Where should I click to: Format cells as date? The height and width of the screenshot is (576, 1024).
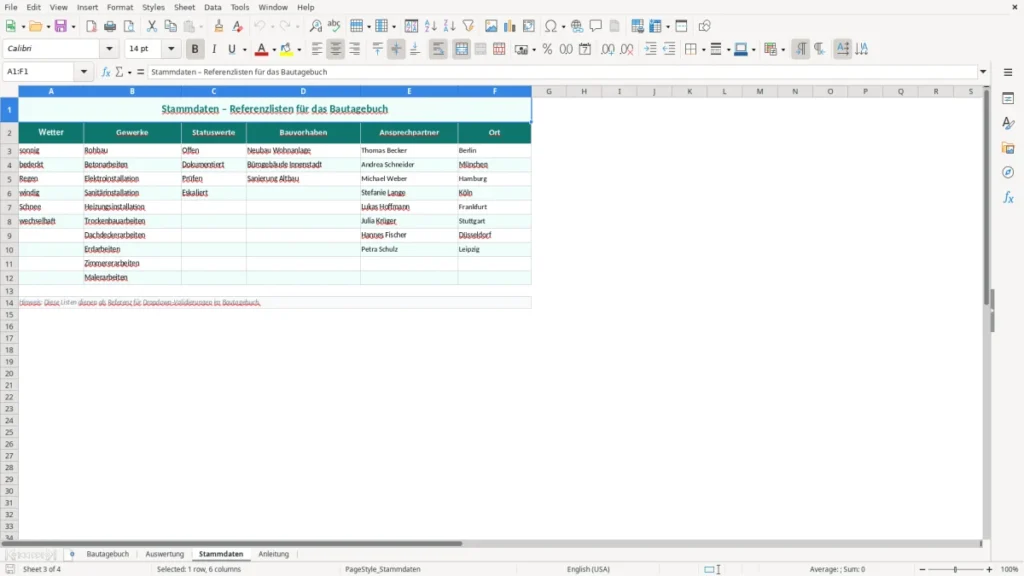[585, 49]
